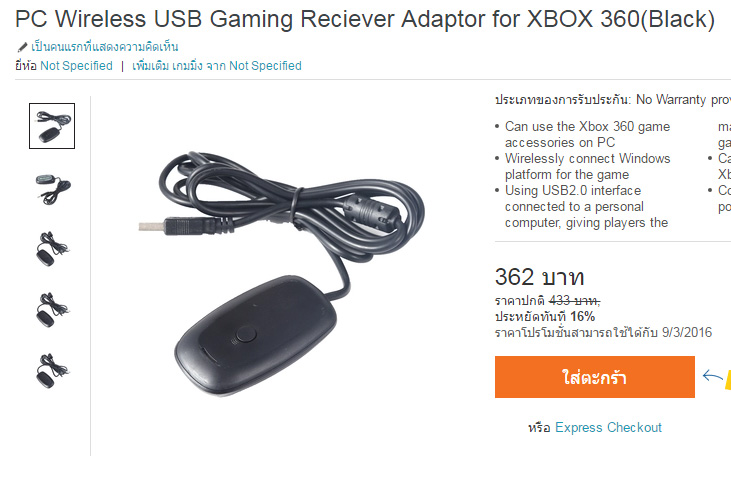Open the Not Specified brand link

(x=76, y=66)
